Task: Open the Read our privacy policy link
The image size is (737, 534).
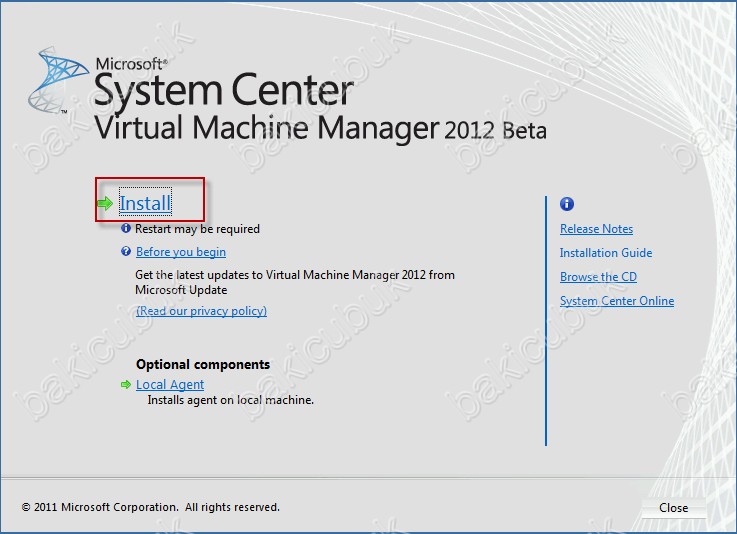Action: pyautogui.click(x=201, y=311)
